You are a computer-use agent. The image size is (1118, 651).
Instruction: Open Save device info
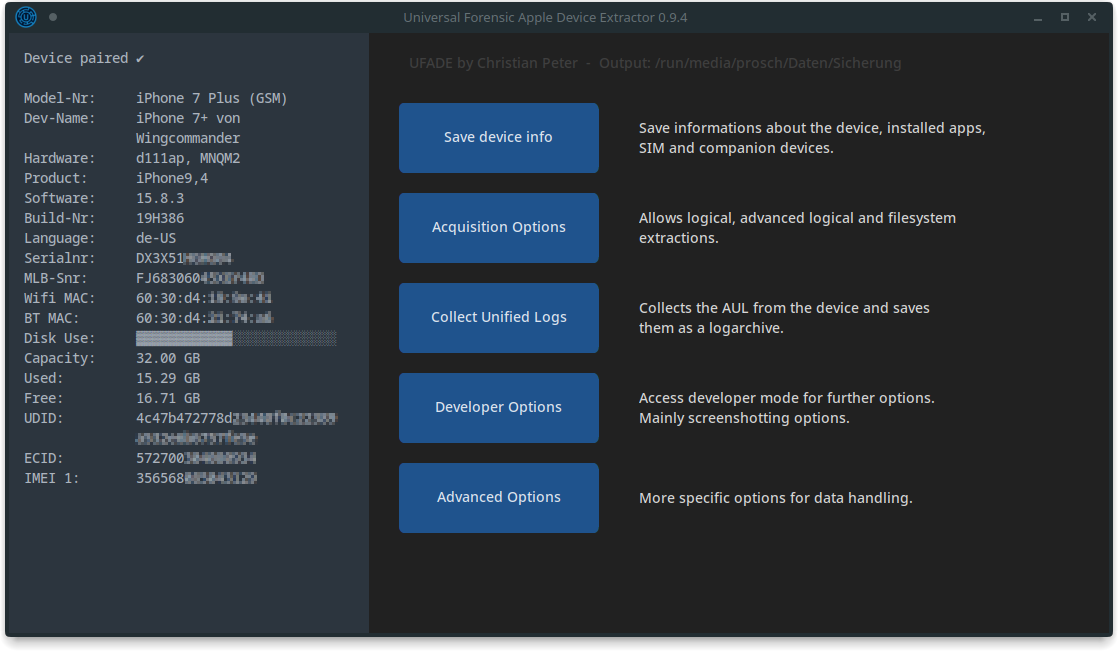tap(498, 137)
